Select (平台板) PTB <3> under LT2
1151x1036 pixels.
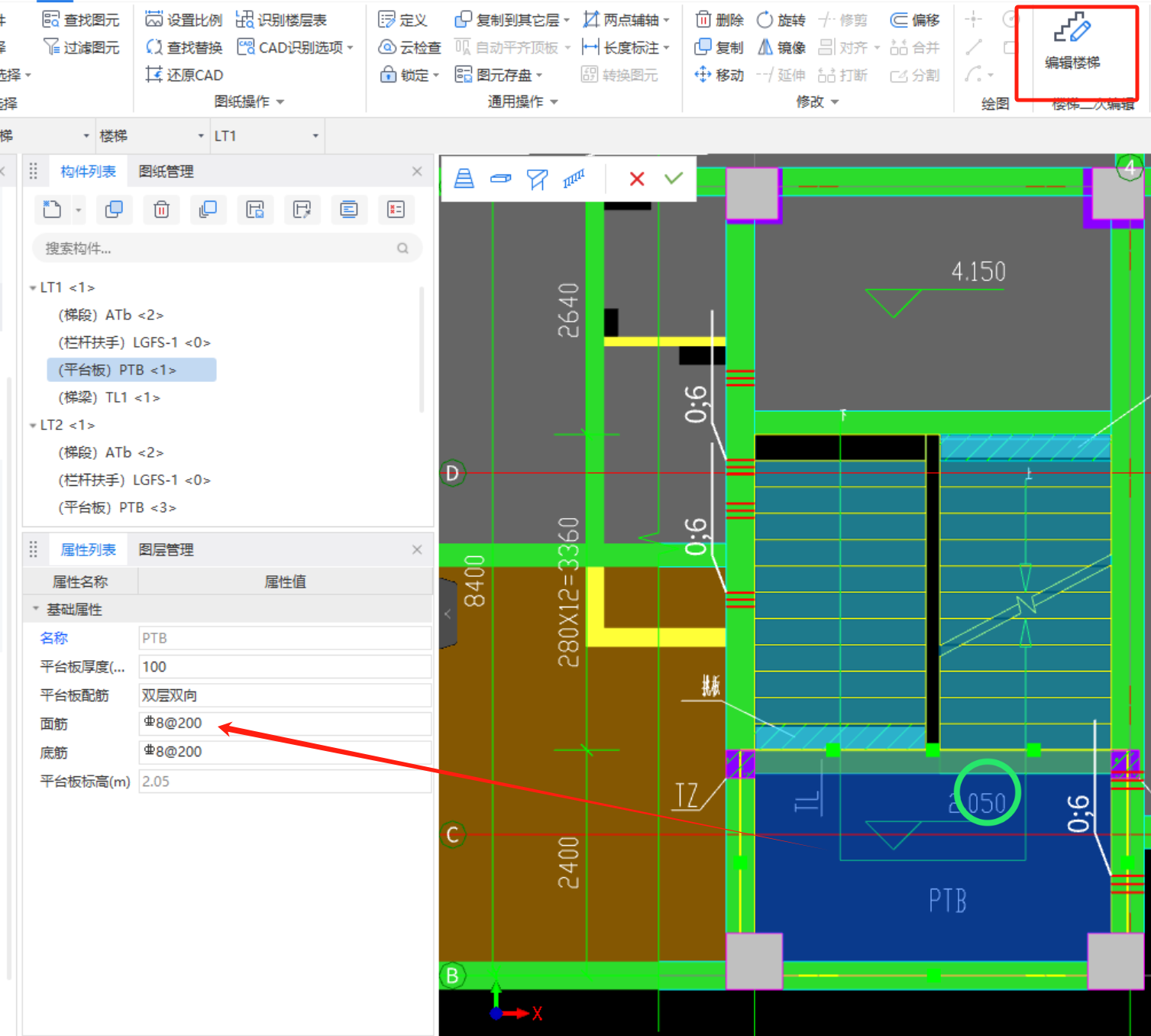click(118, 507)
